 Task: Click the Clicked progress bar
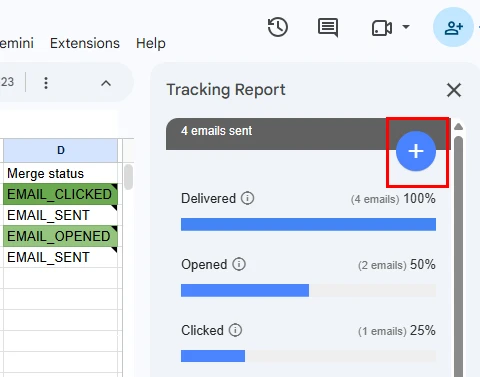click(x=308, y=356)
